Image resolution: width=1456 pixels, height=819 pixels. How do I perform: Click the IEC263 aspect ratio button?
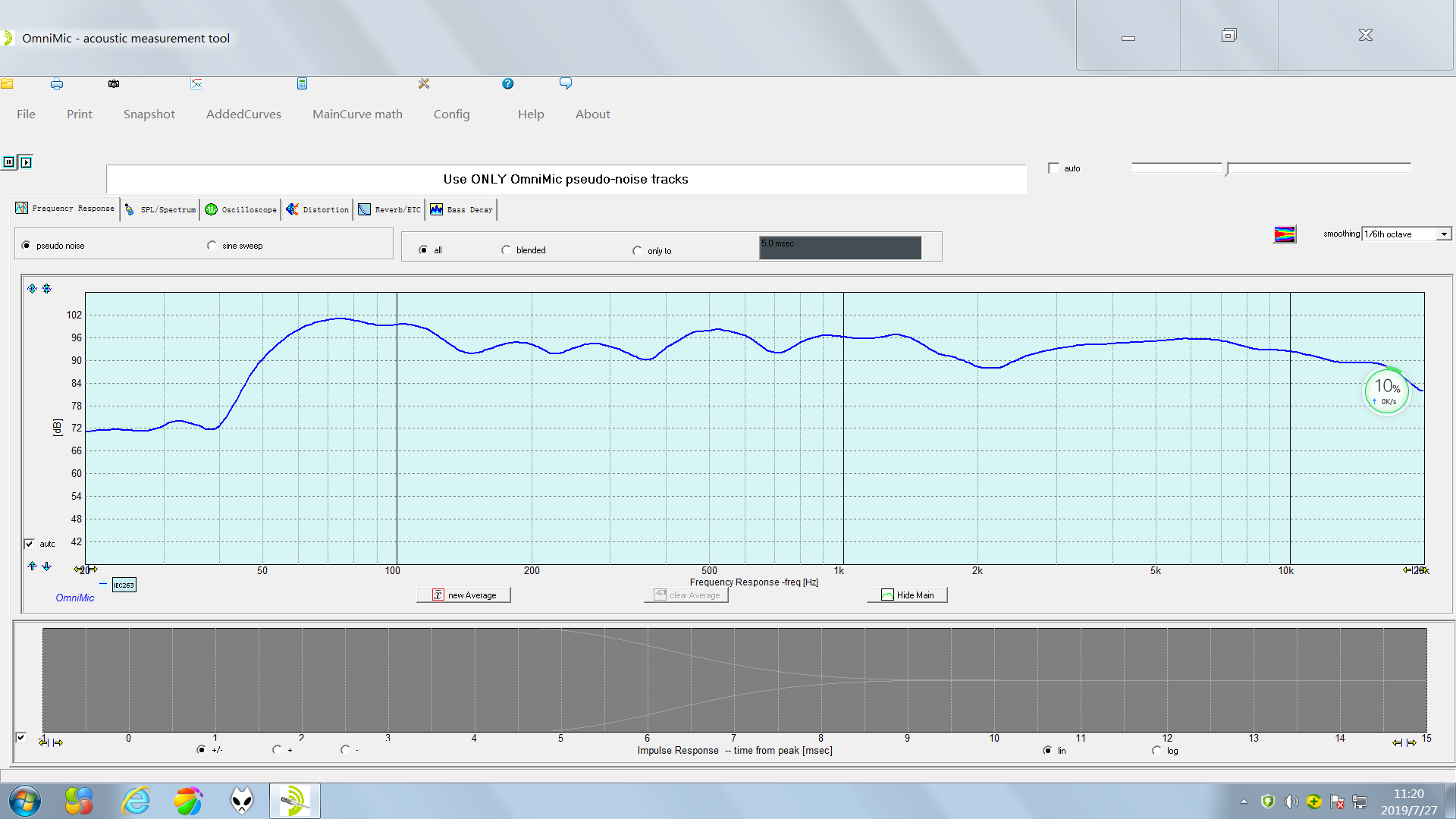124,585
